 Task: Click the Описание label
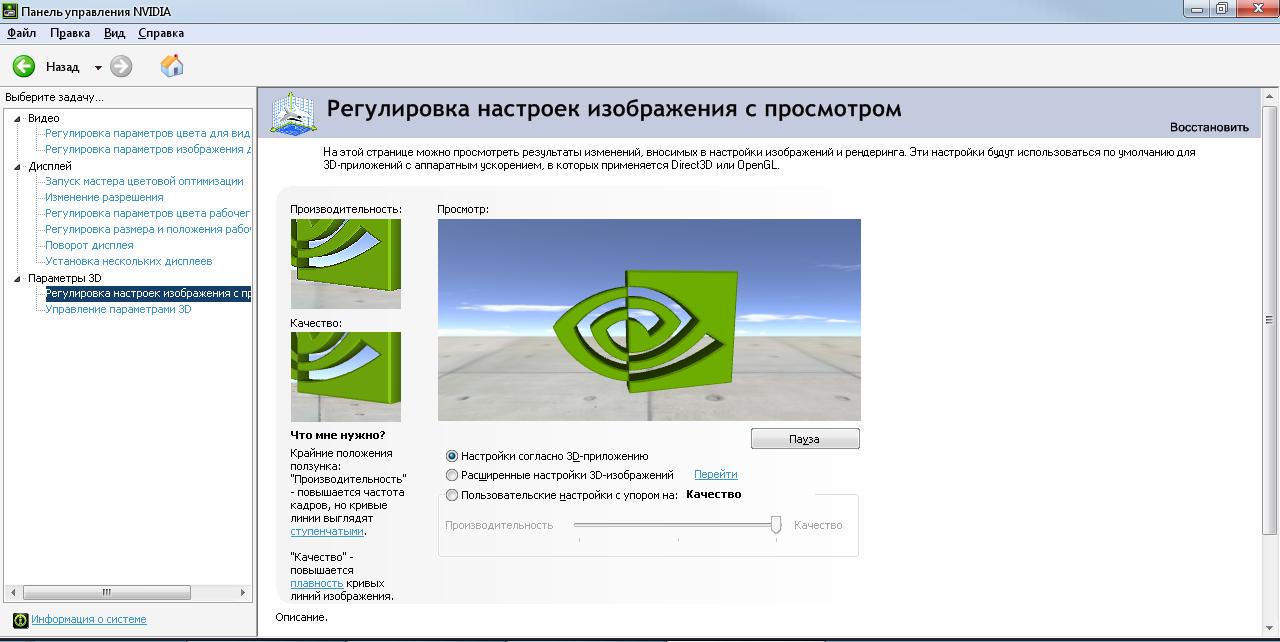(301, 617)
